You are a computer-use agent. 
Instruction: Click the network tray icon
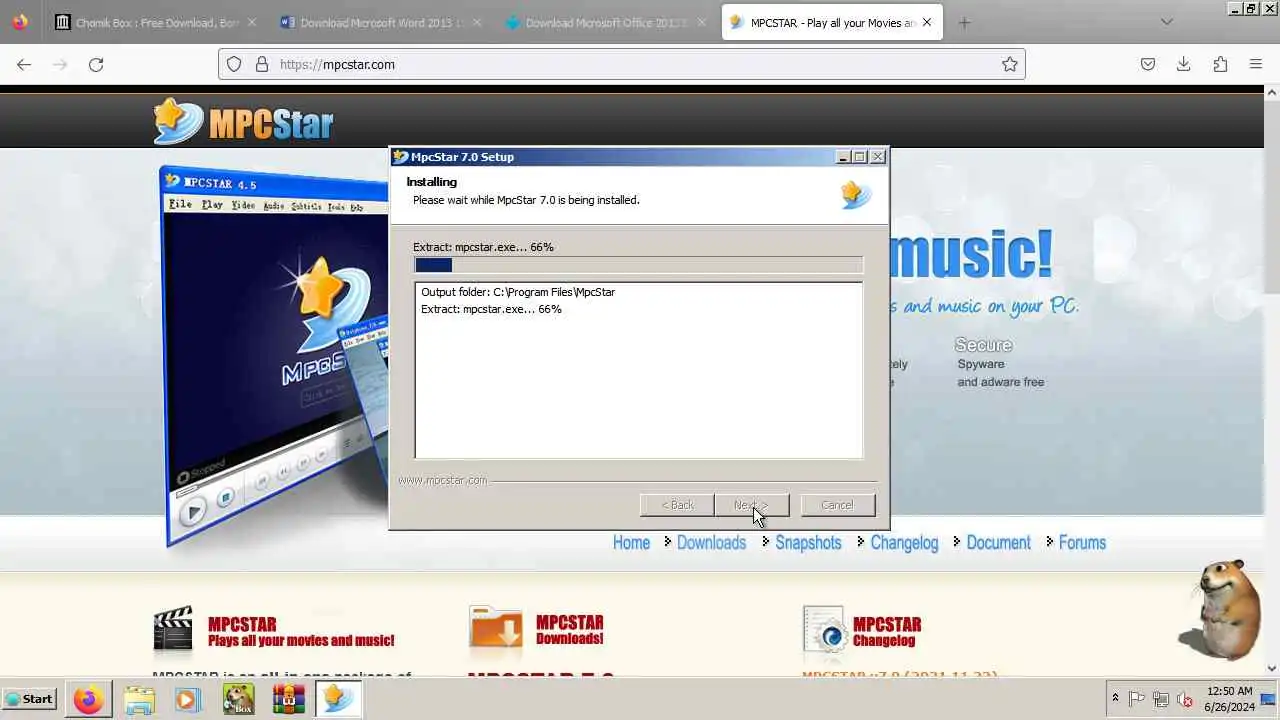point(1161,699)
